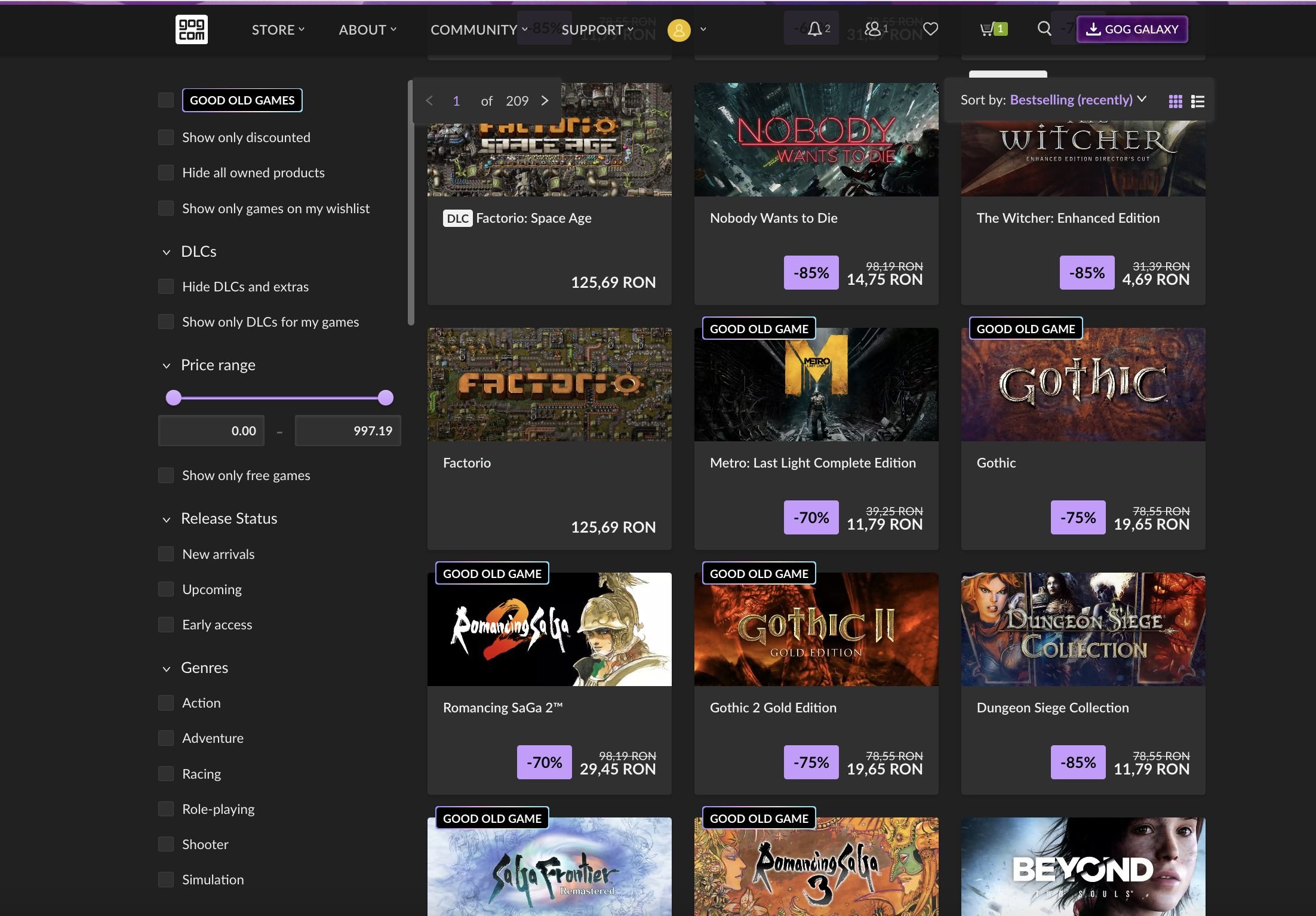Check the Role-playing genre

click(x=166, y=809)
